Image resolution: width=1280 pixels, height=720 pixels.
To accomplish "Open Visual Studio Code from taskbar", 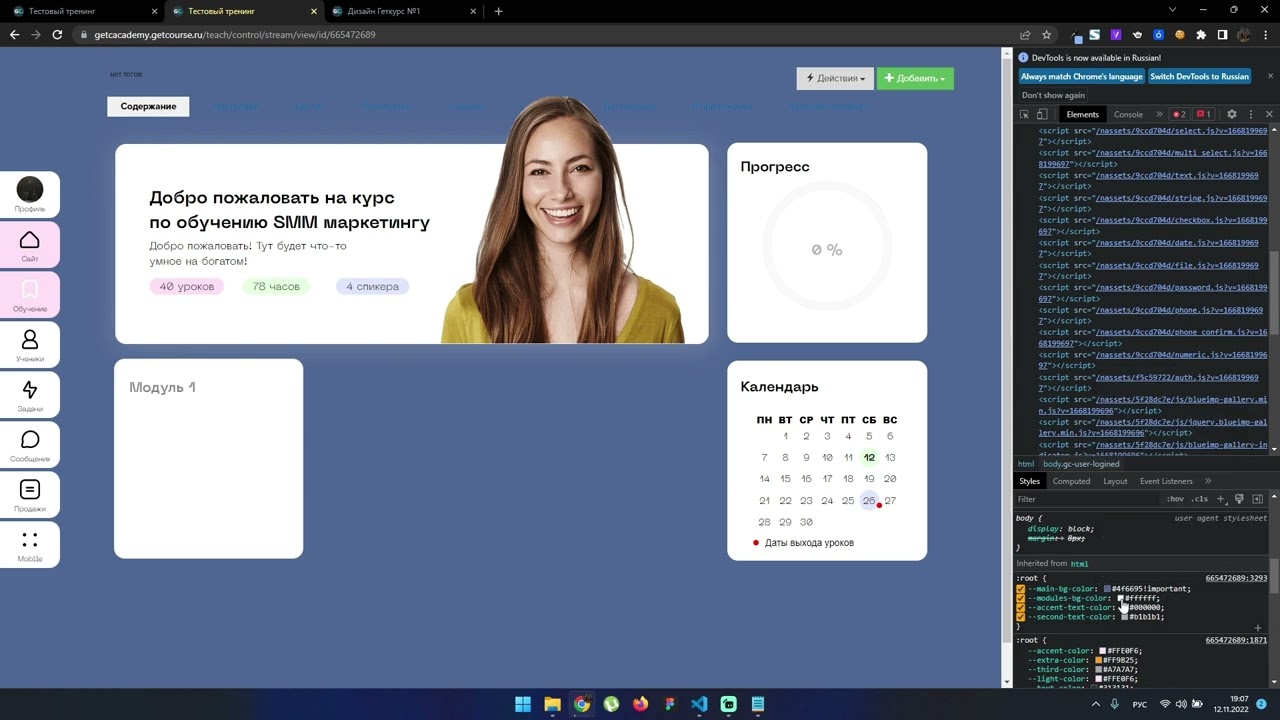I will [699, 704].
